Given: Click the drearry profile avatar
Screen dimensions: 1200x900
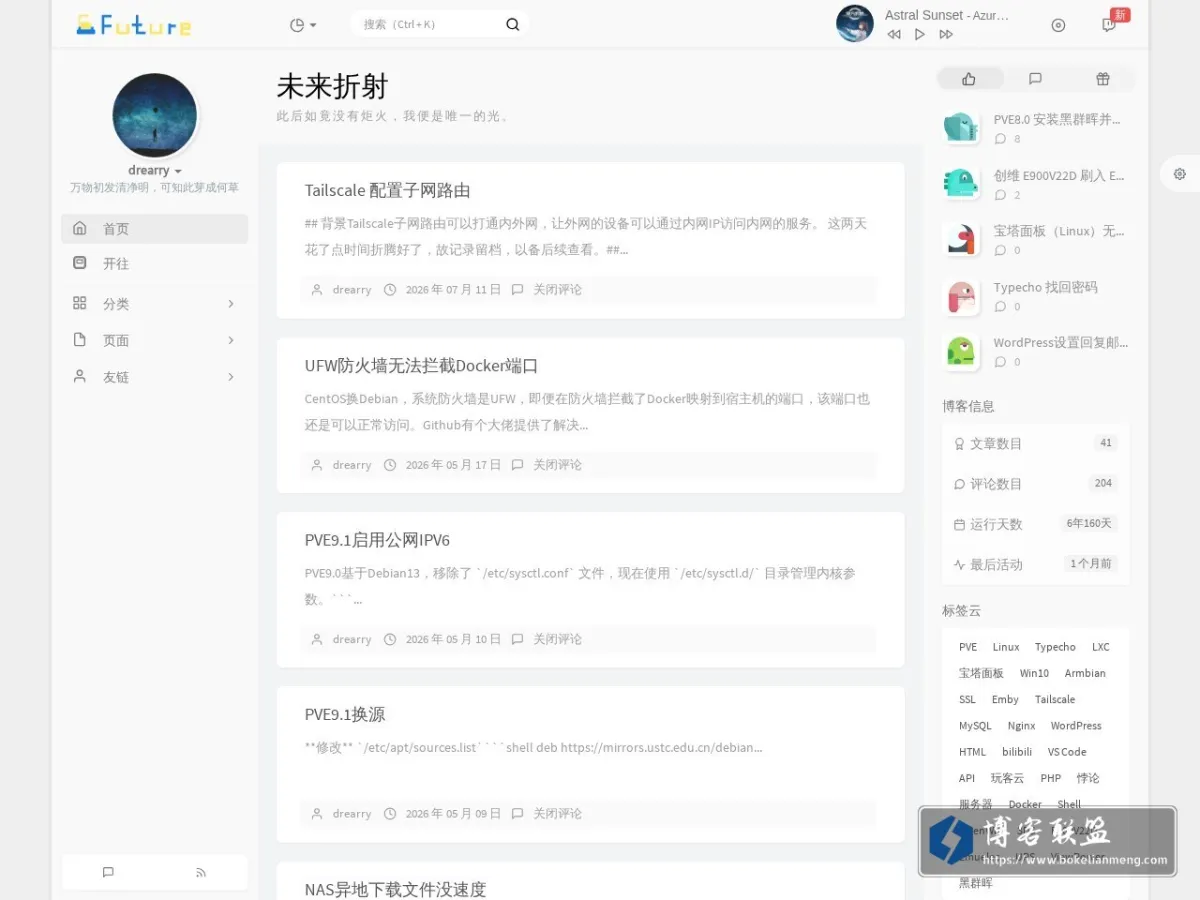Looking at the screenshot, I should coord(155,115).
